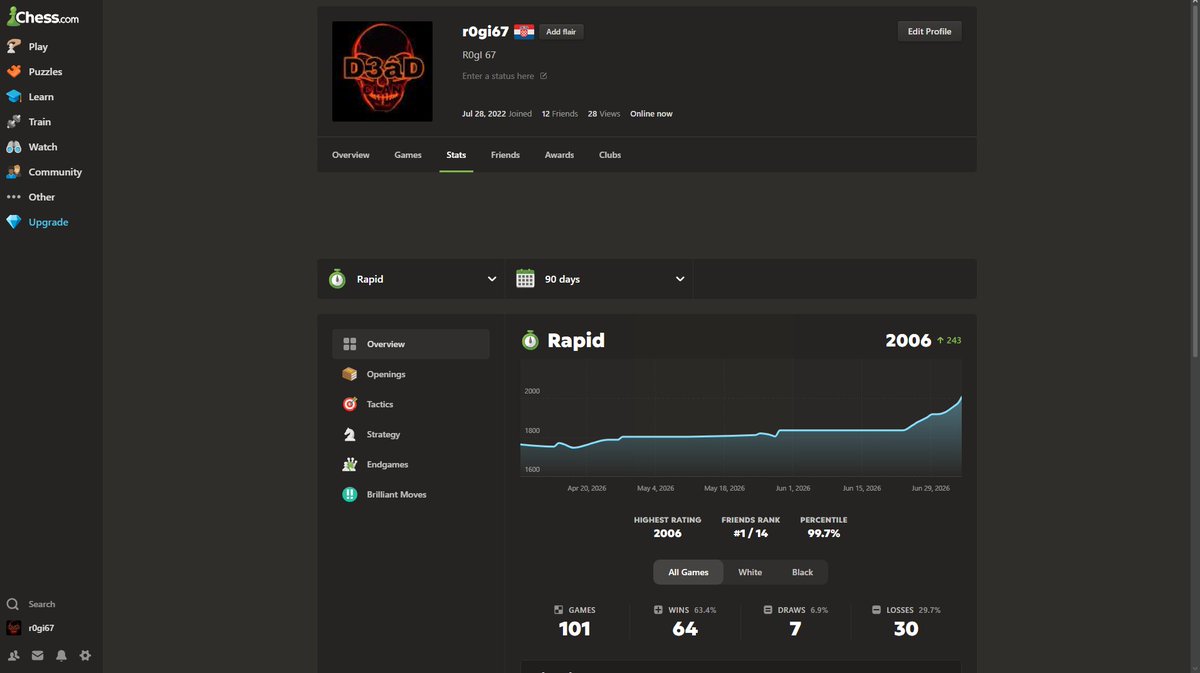
Task: Expand the Rapid time control dropdown
Action: coord(411,279)
